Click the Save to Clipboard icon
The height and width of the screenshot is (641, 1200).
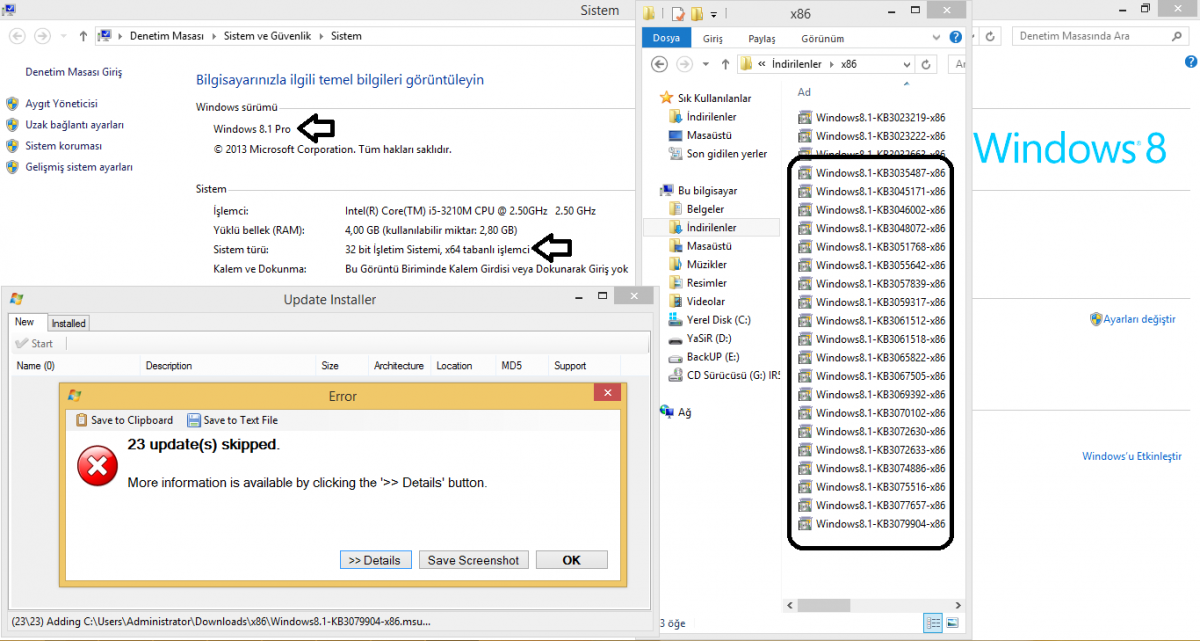[x=82, y=420]
